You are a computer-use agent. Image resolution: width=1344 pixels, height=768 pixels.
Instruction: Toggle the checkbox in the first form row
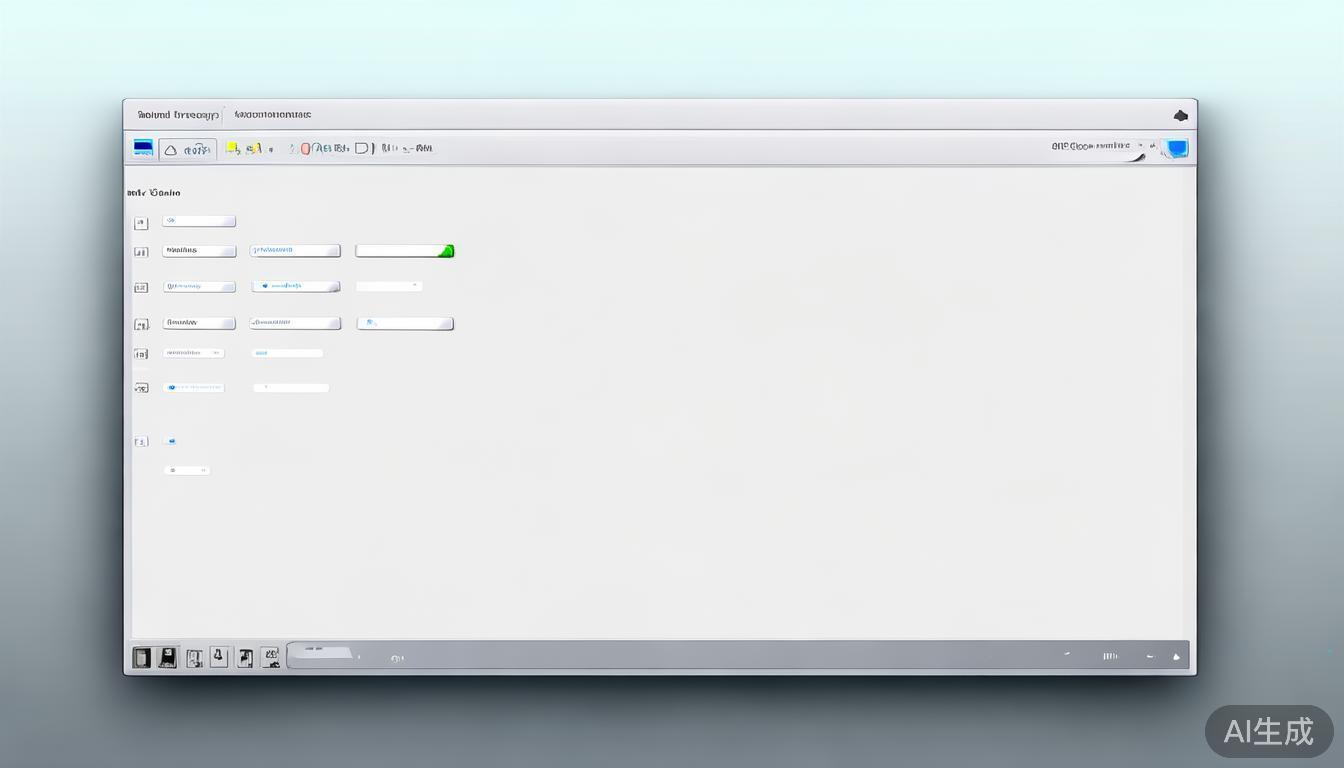141,223
